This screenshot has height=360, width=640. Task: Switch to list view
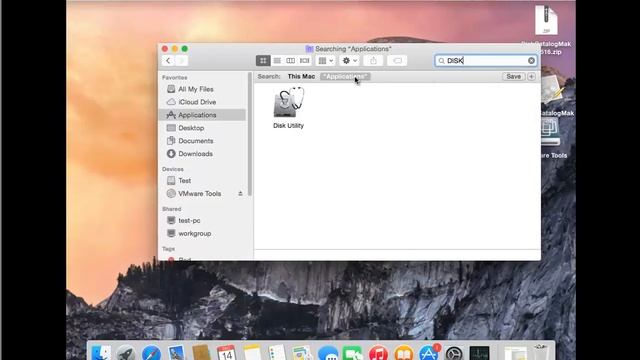[277, 61]
